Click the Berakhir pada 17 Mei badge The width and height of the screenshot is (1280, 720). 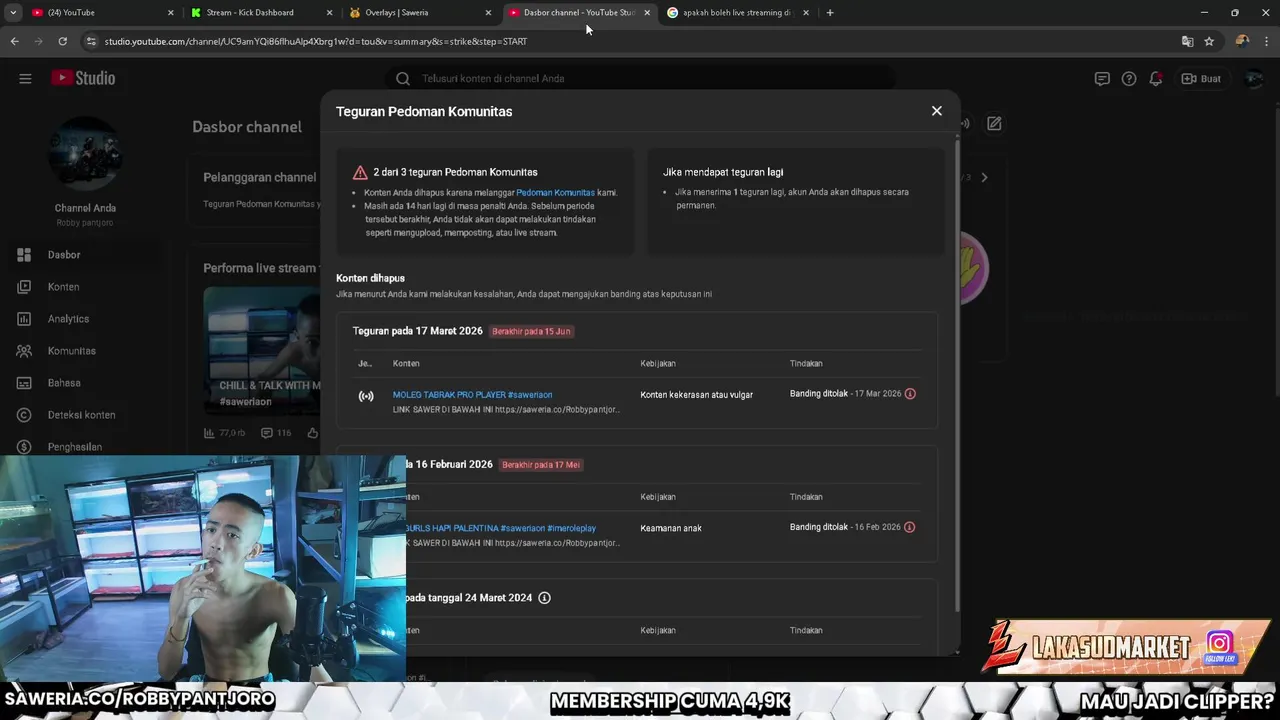540,465
